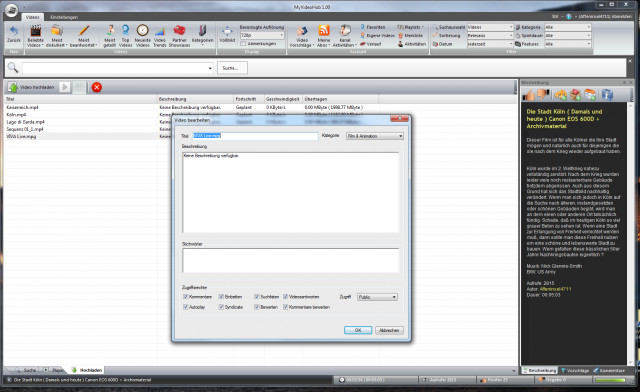Click OK in Video bearbeiten dialog
This screenshot has height=392, width=640.
(x=358, y=330)
